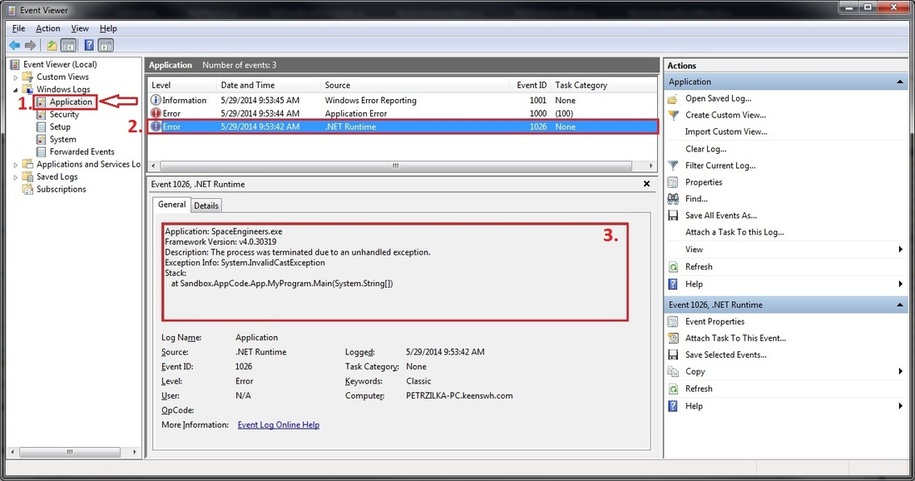Close the event preview pane with X
The image size is (915, 481).
[647, 185]
